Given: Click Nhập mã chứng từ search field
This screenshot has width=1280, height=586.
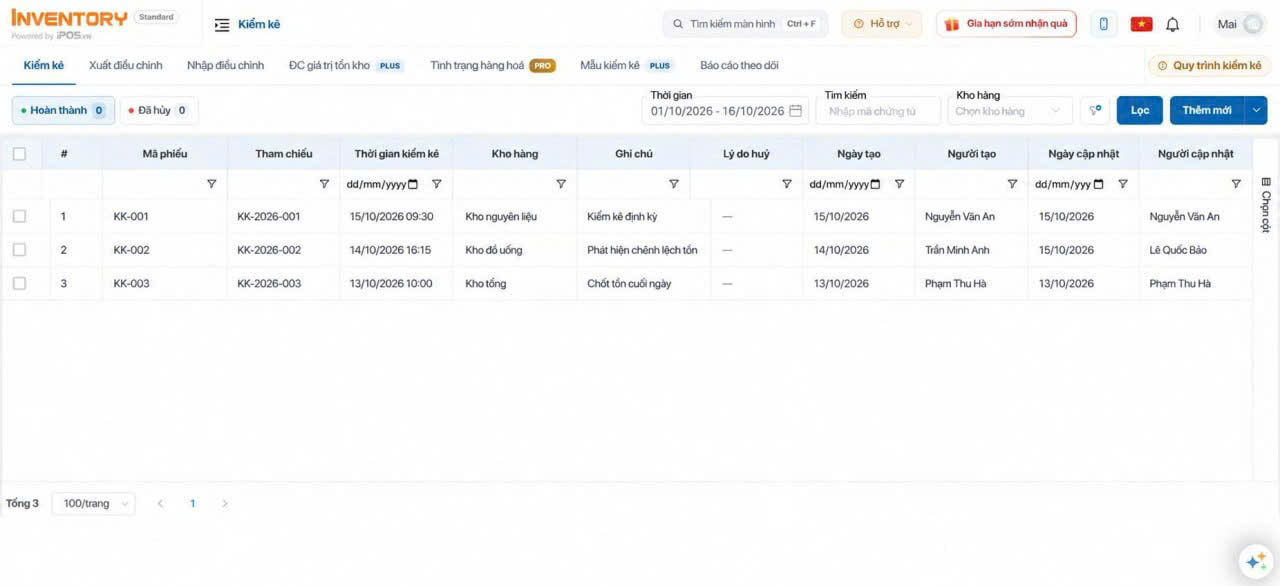Looking at the screenshot, I should tap(878, 111).
